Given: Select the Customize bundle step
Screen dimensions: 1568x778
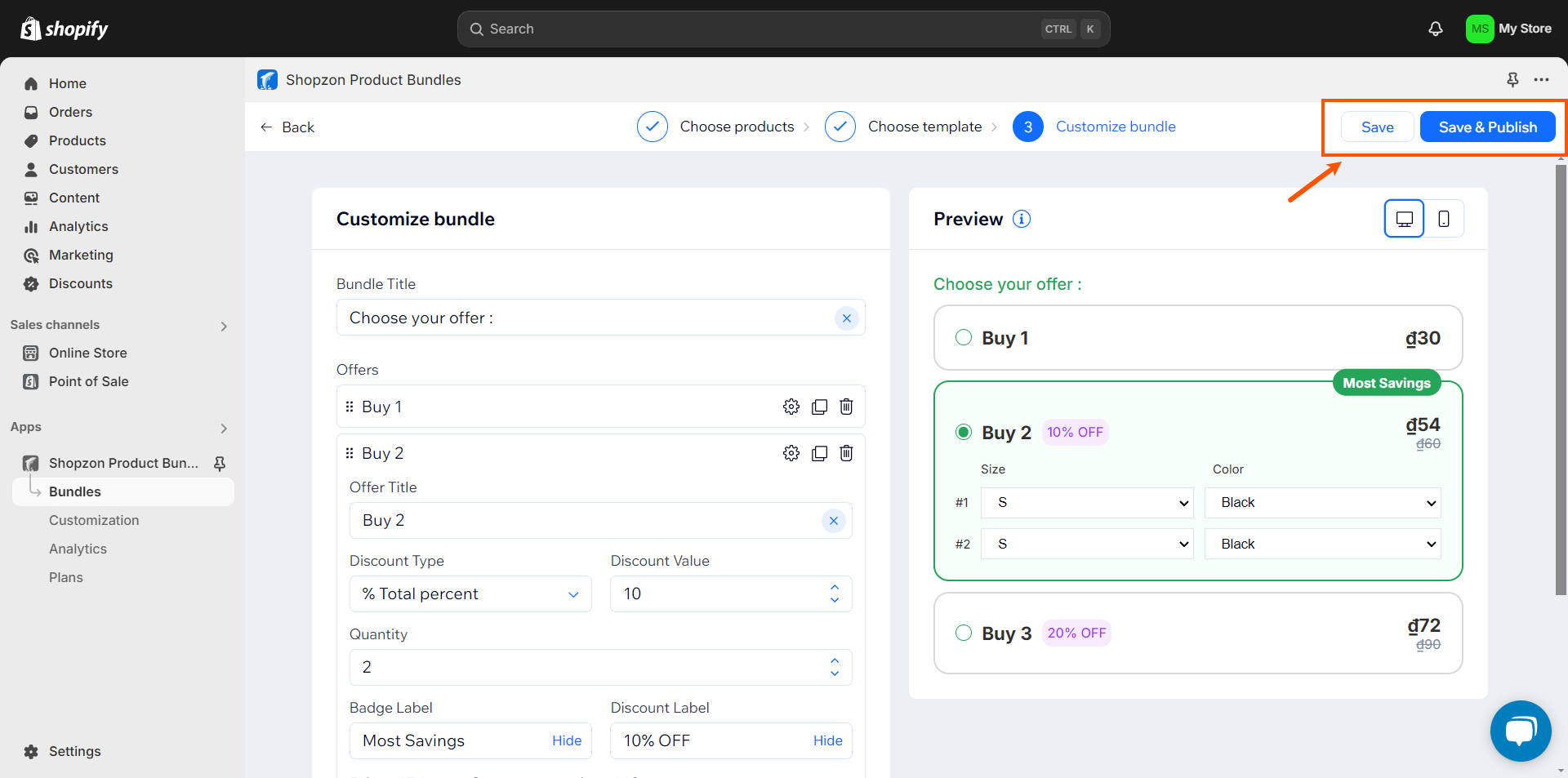Looking at the screenshot, I should point(1094,127).
